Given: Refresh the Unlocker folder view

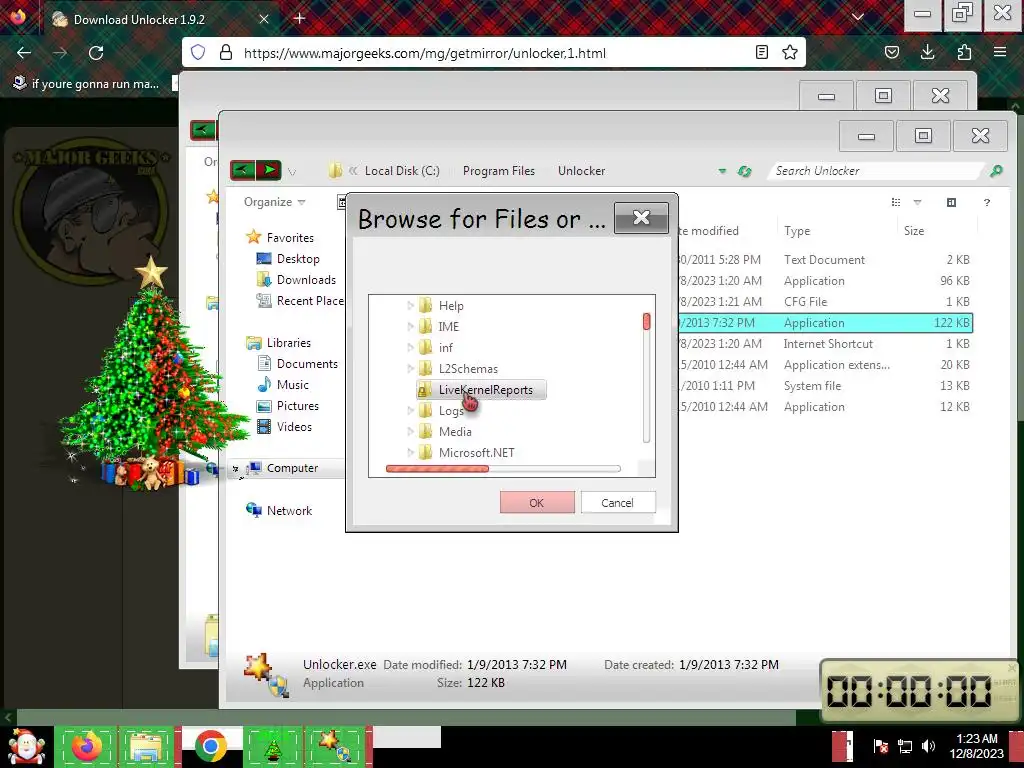Looking at the screenshot, I should (x=744, y=171).
